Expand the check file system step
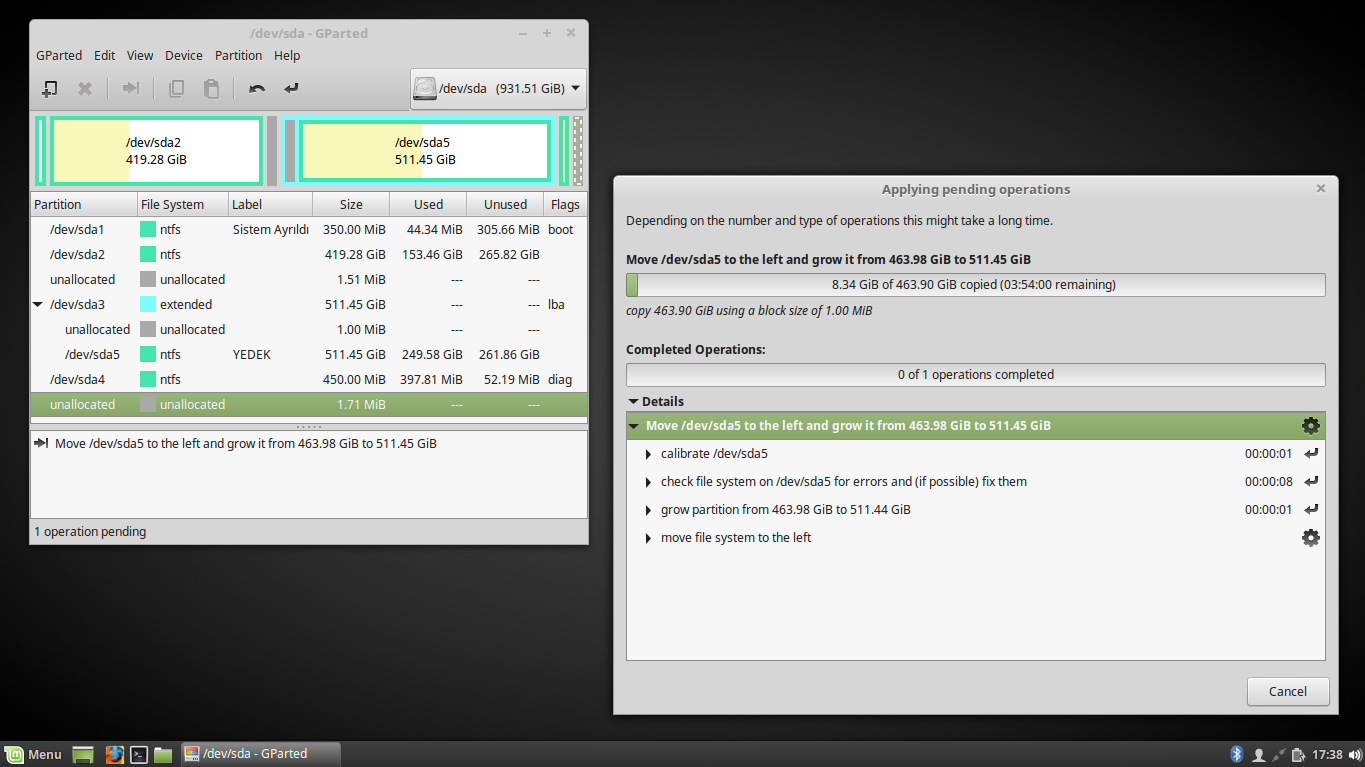 point(649,482)
